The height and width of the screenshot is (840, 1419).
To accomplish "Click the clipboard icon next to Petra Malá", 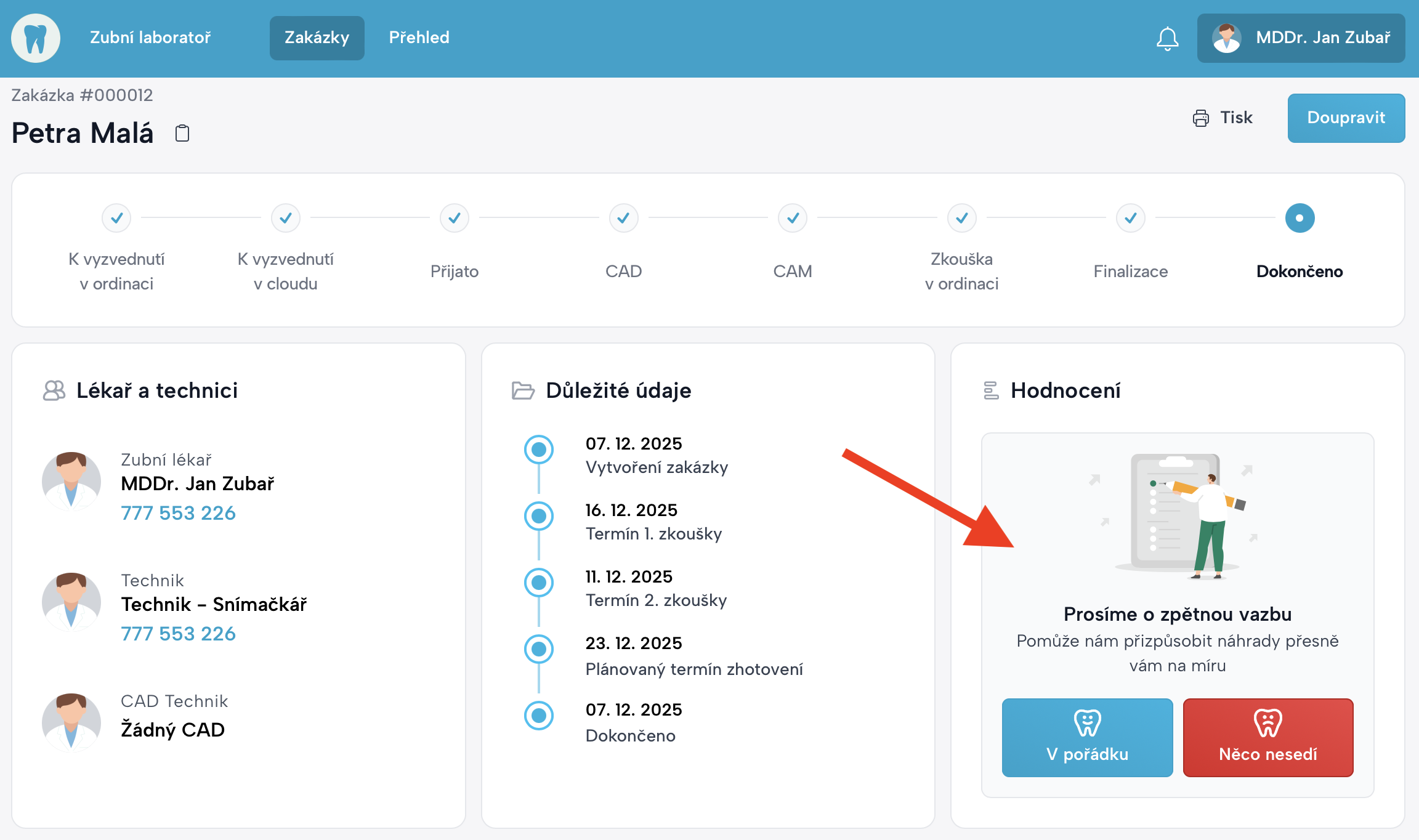I will tap(182, 133).
